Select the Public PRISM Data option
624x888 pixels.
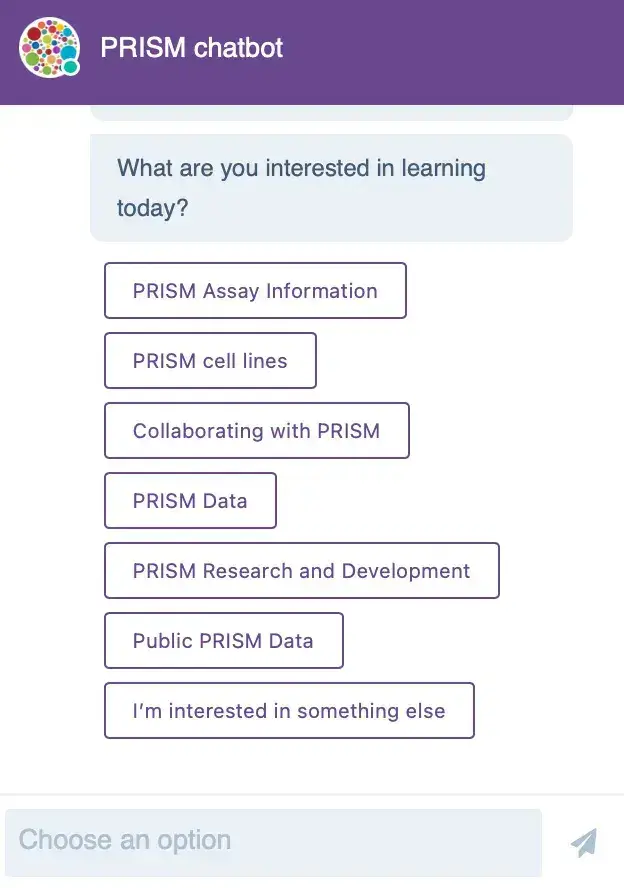click(x=224, y=641)
